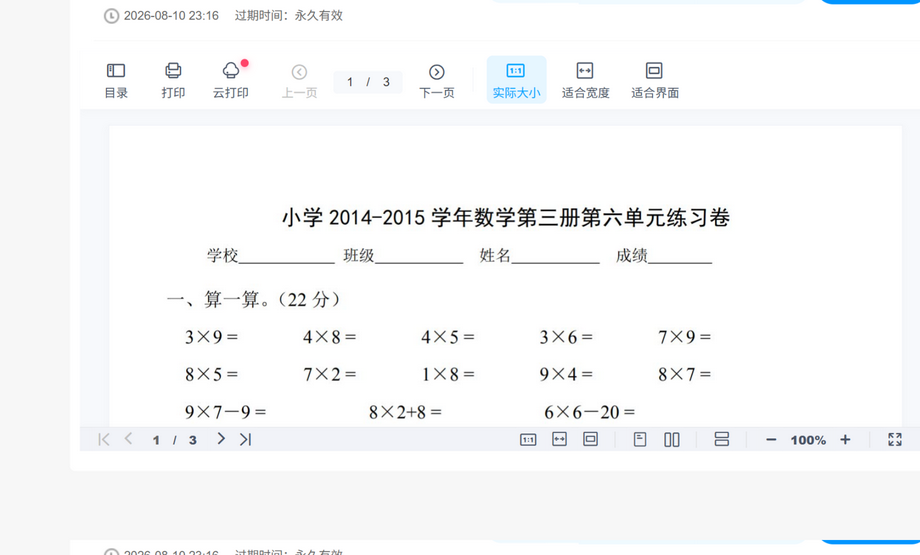
Task: Click bottom bar fit width icon
Action: [560, 439]
